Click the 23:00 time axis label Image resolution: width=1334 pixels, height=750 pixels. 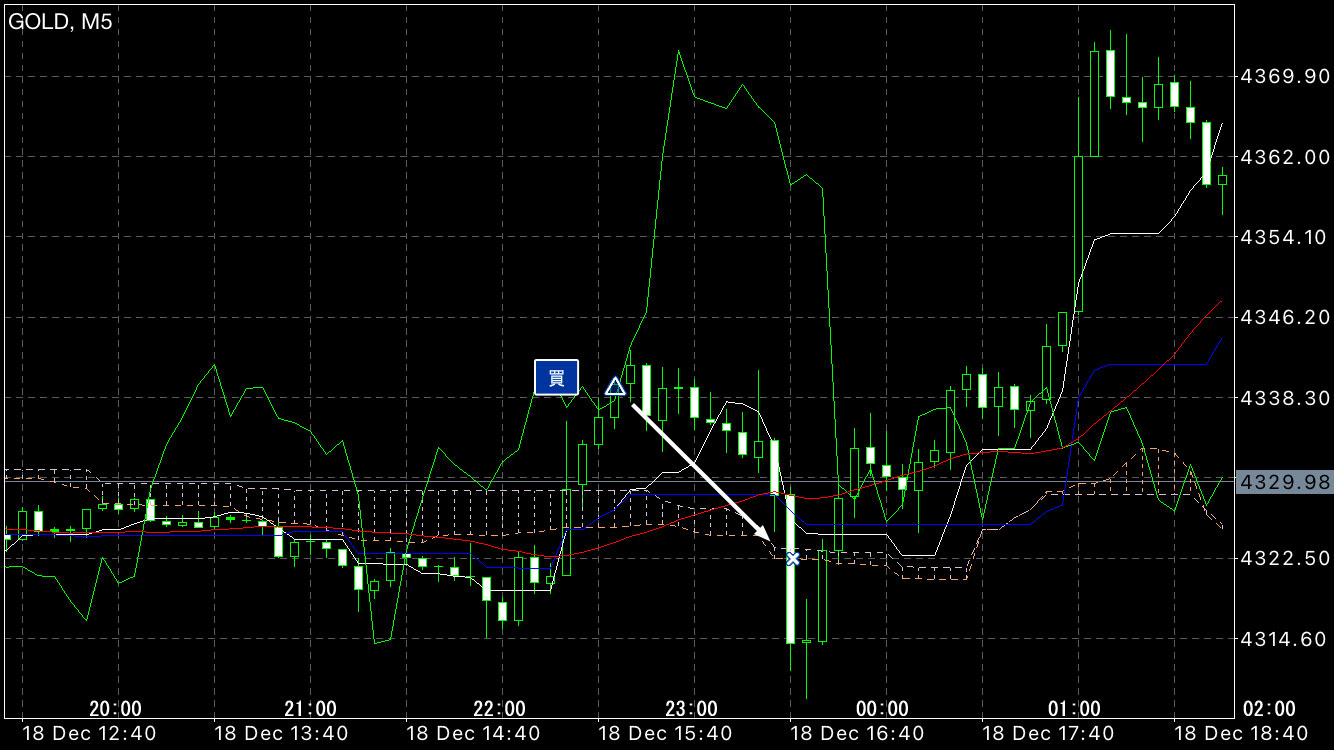tap(691, 709)
